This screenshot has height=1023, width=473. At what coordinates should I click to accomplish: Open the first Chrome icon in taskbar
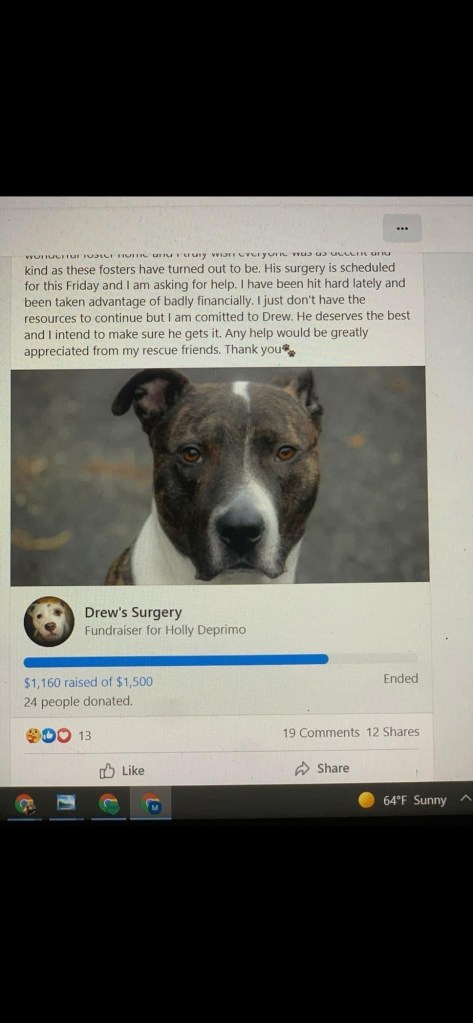tap(26, 804)
